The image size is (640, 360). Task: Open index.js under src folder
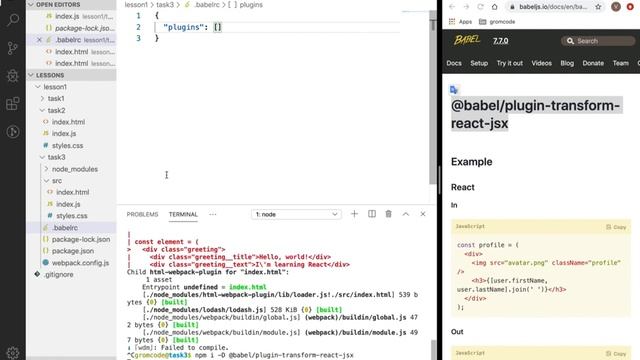click(x=72, y=204)
